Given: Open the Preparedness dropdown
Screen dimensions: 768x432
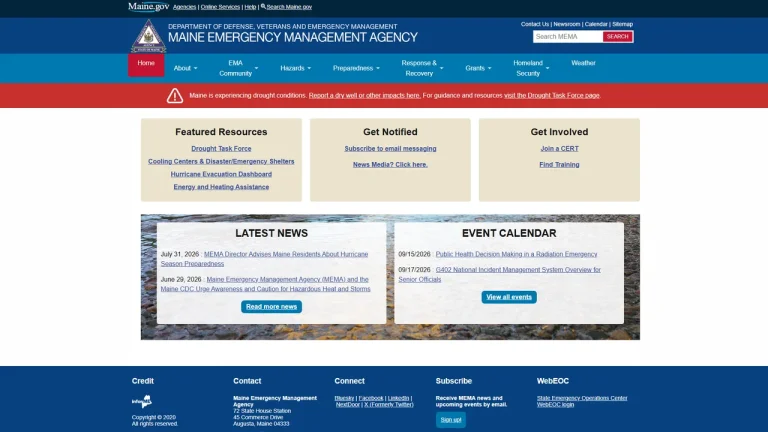Looking at the screenshot, I should [356, 68].
